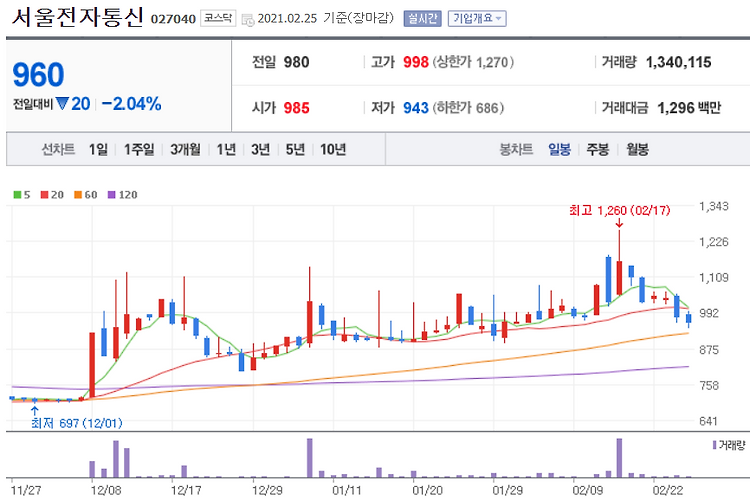Click the 거래량 value 1,340,115

click(678, 62)
